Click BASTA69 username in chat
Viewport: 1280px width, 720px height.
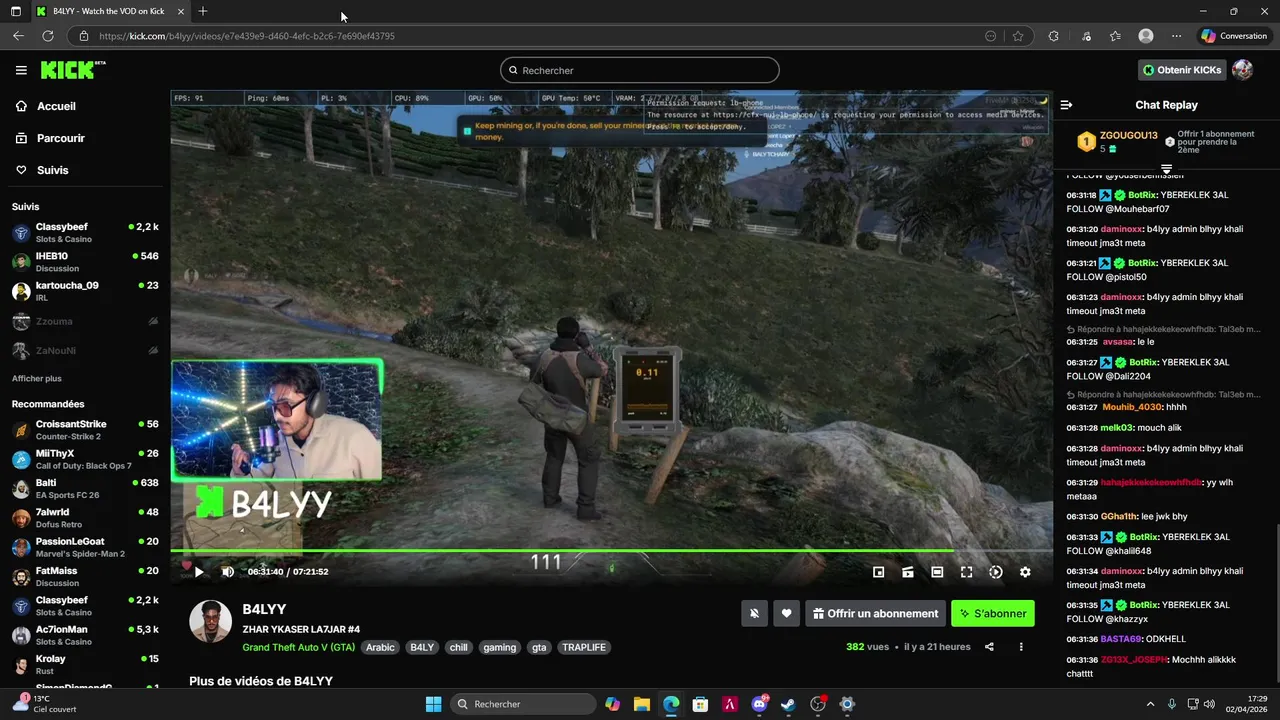tap(1121, 639)
